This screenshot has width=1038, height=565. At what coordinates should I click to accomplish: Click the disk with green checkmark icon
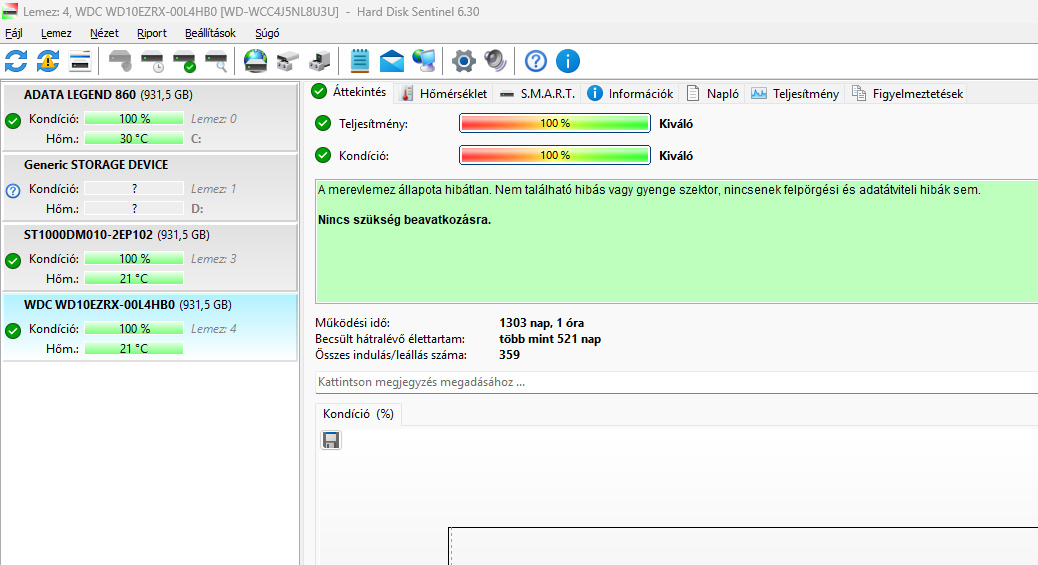[x=184, y=61]
